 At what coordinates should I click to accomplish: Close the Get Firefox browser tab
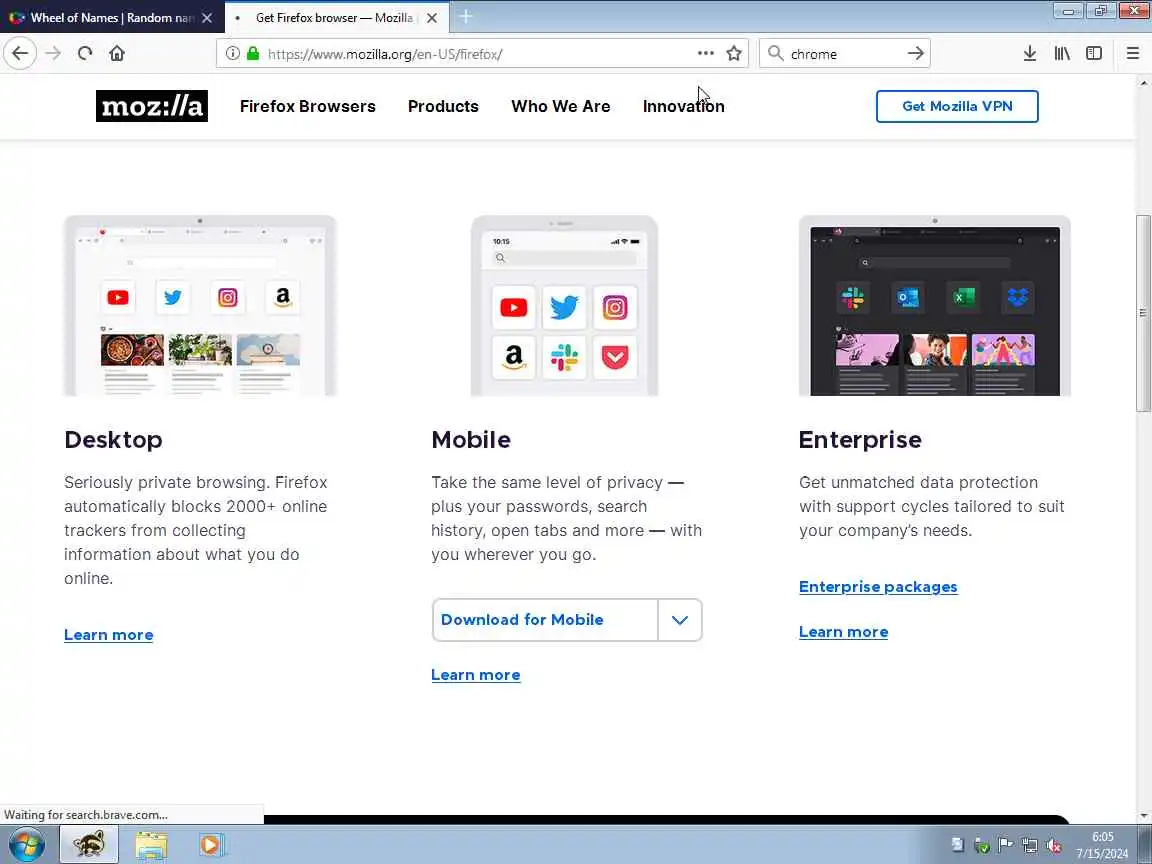432,18
